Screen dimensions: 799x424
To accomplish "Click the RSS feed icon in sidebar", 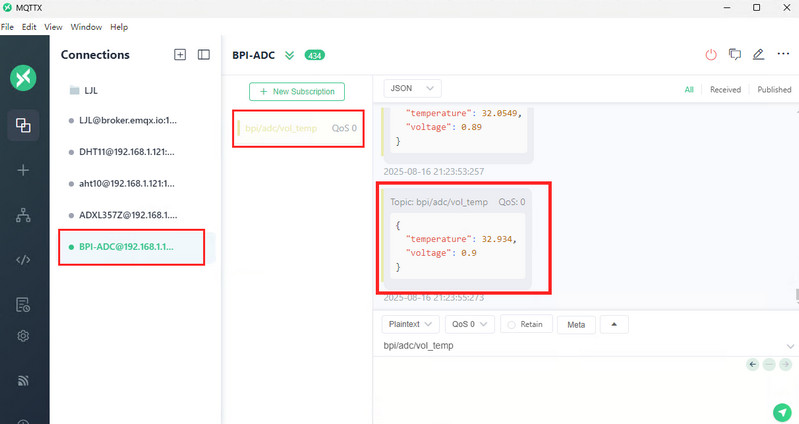I will click(23, 380).
